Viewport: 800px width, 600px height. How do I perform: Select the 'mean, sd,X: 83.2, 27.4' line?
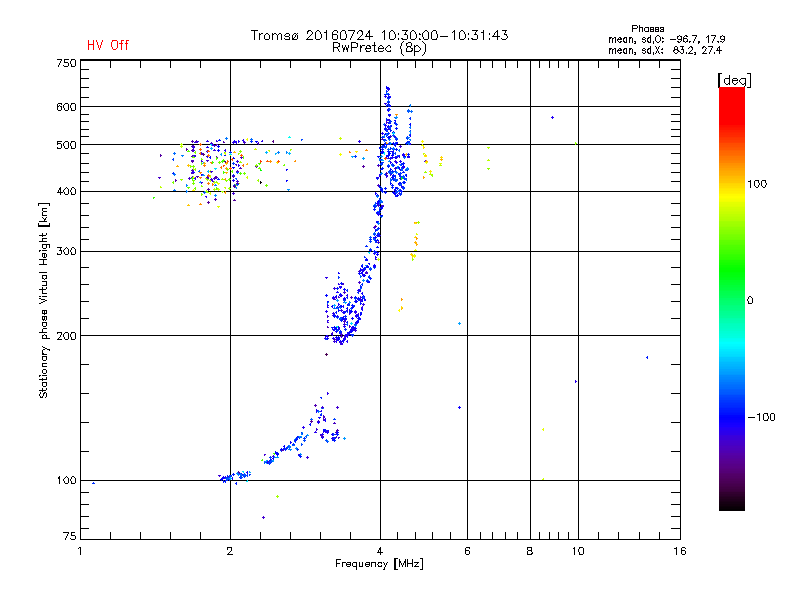[665, 50]
